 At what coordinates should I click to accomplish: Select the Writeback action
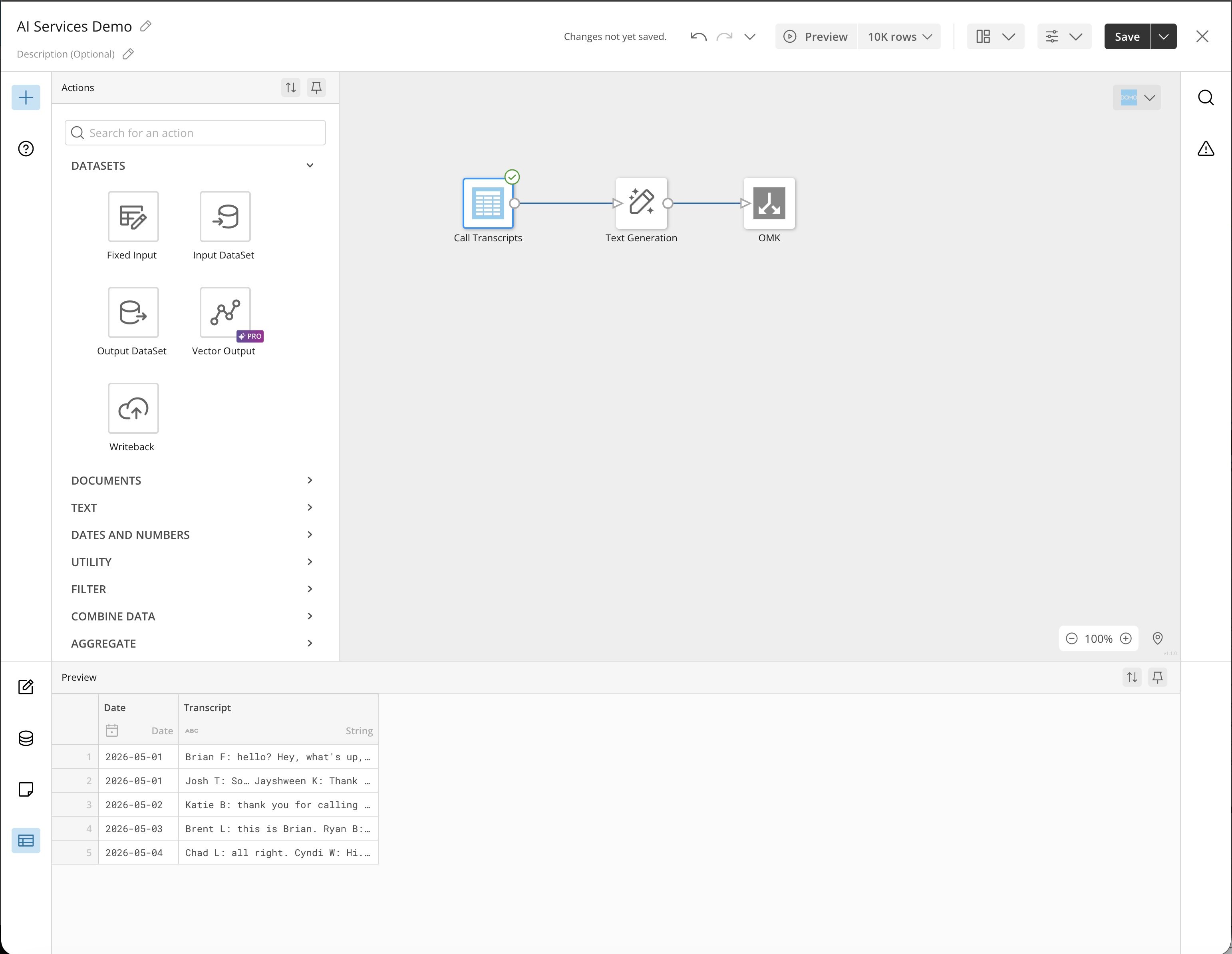[133, 408]
